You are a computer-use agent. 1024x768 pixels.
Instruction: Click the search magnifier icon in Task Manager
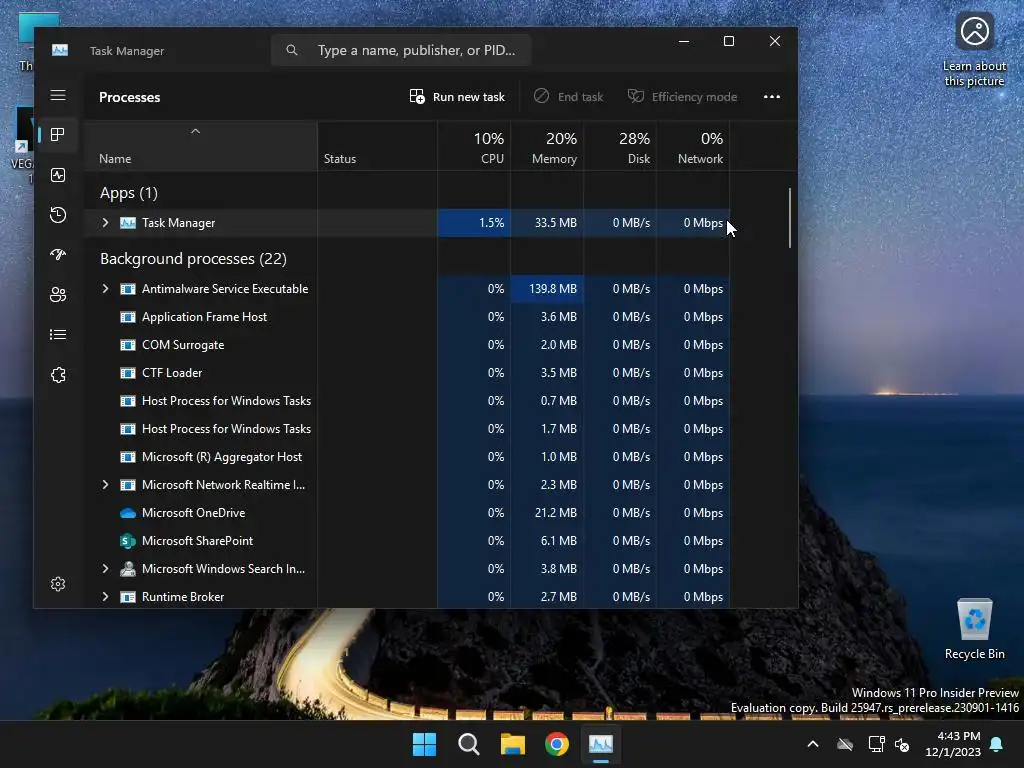292,50
